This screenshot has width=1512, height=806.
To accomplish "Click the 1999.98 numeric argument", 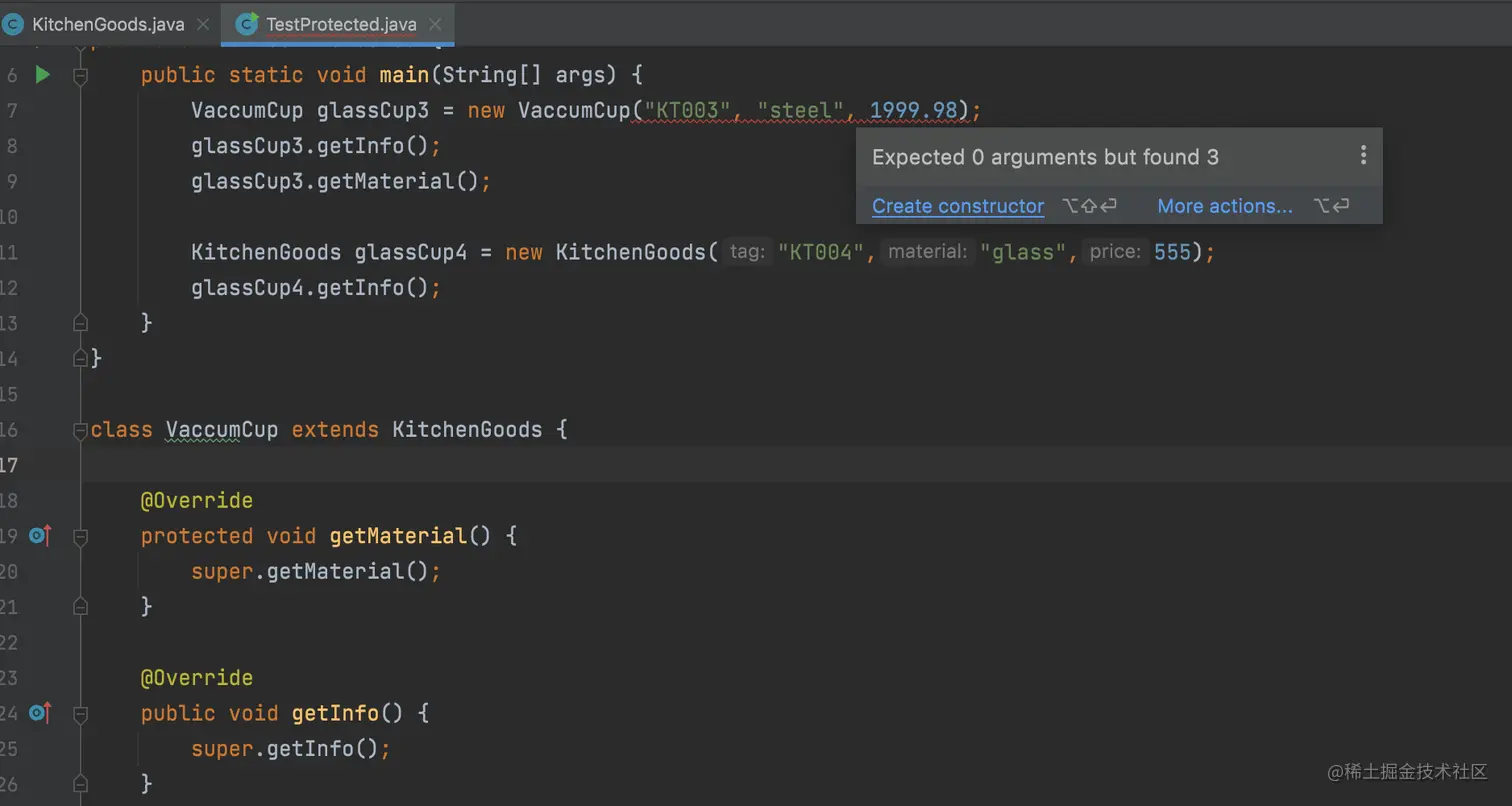I will tap(913, 110).
